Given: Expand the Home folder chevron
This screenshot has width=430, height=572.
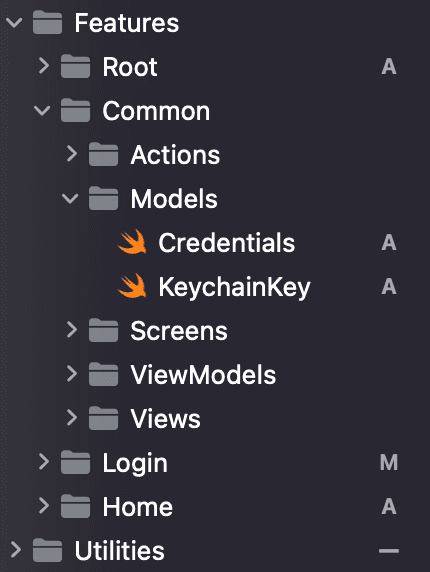Looking at the screenshot, I should [44, 506].
